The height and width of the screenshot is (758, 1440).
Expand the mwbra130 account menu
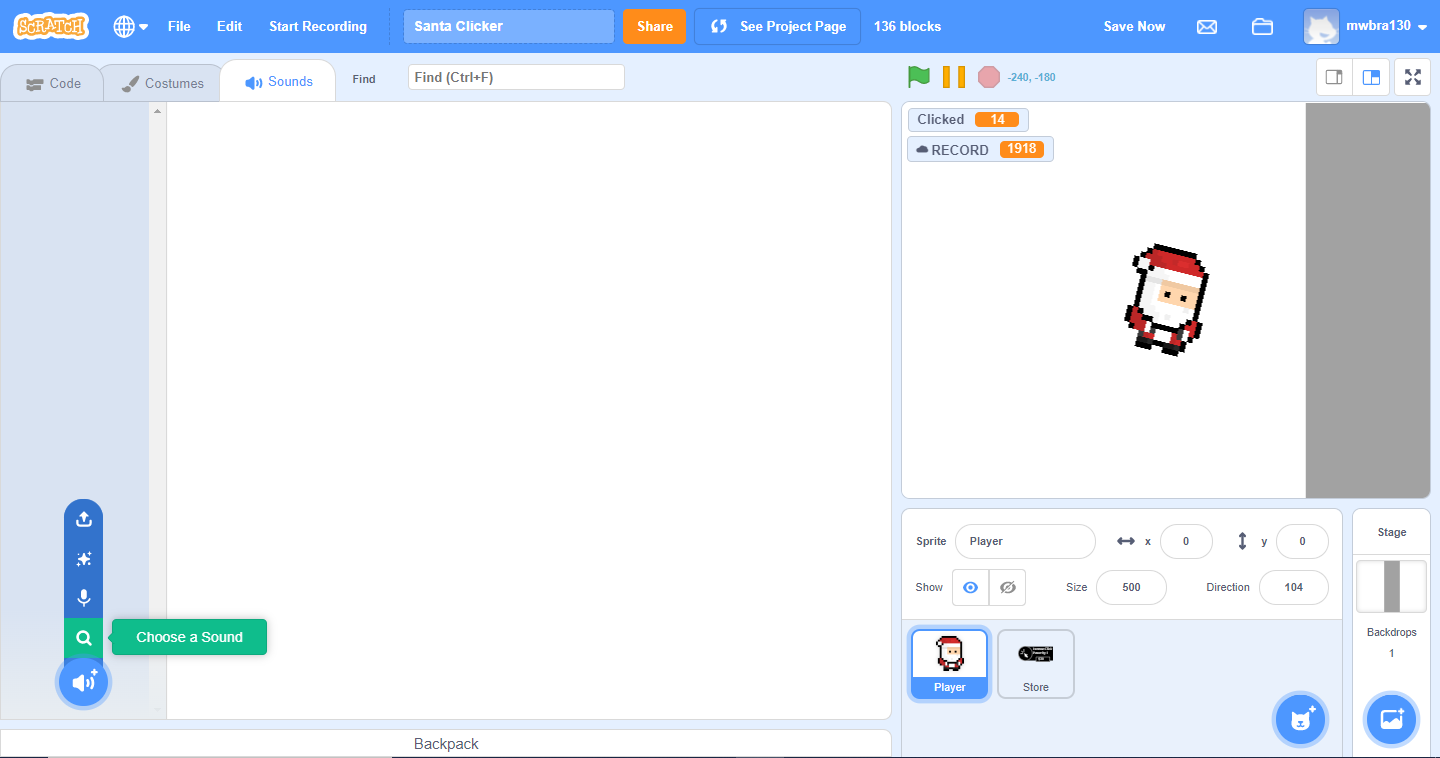click(1366, 26)
